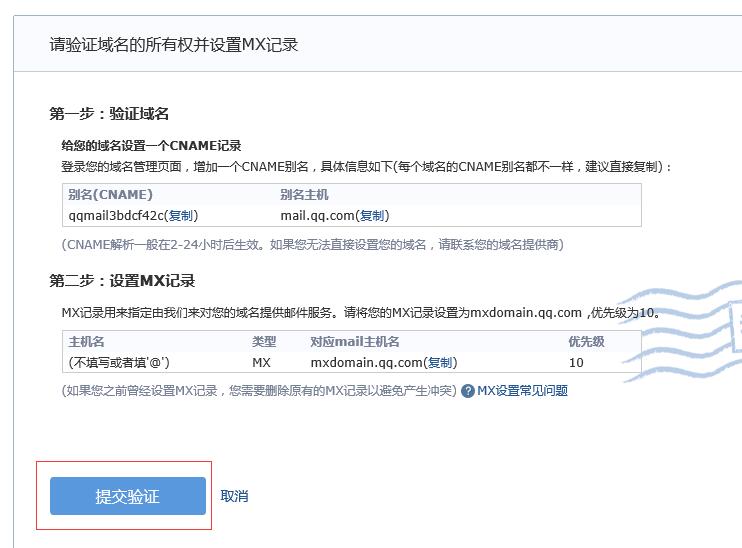
Task: Click the priority value 10 in the table
Action: click(x=576, y=363)
